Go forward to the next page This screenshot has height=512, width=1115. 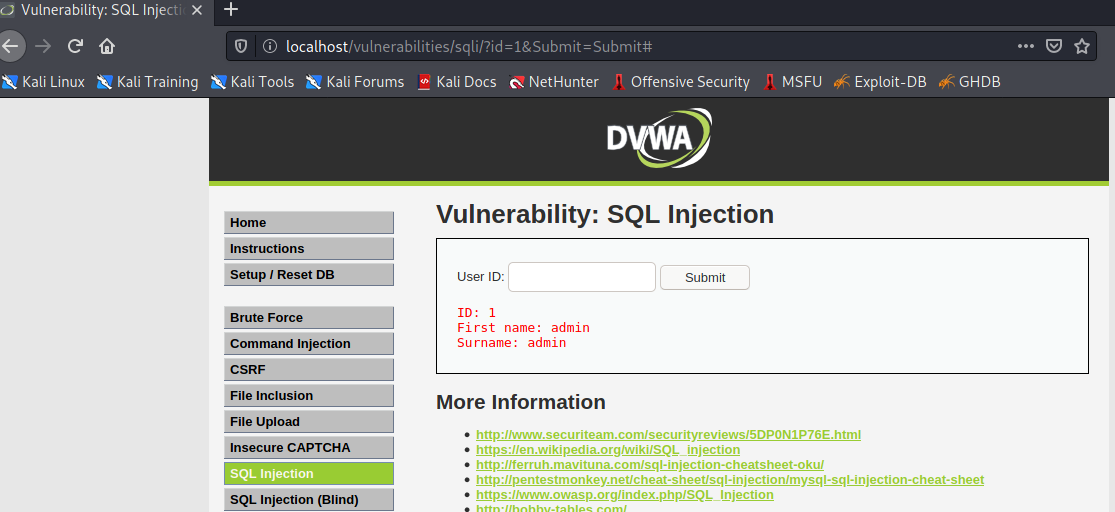pos(43,46)
